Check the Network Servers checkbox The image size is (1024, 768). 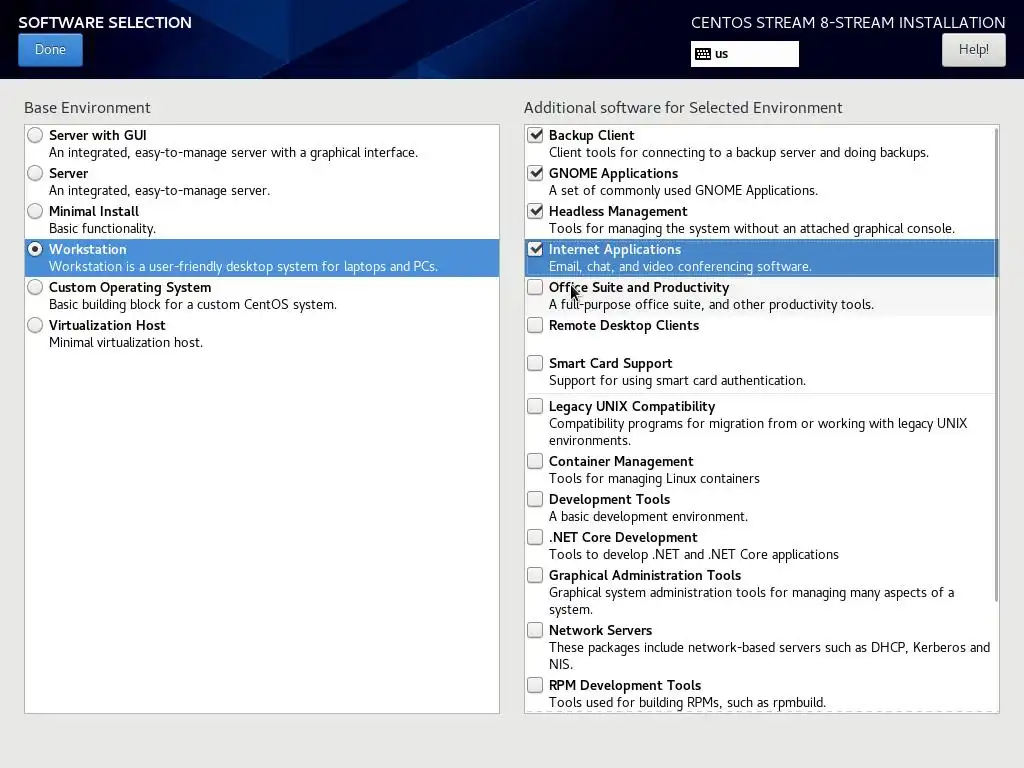535,630
